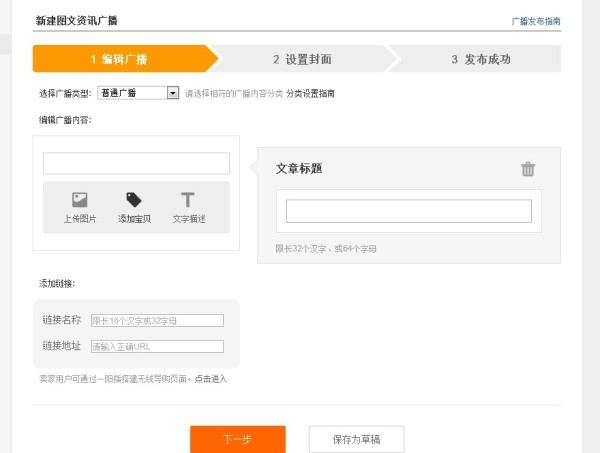Go to step 2 设置封面
The width and height of the screenshot is (600, 453).
tap(302, 59)
